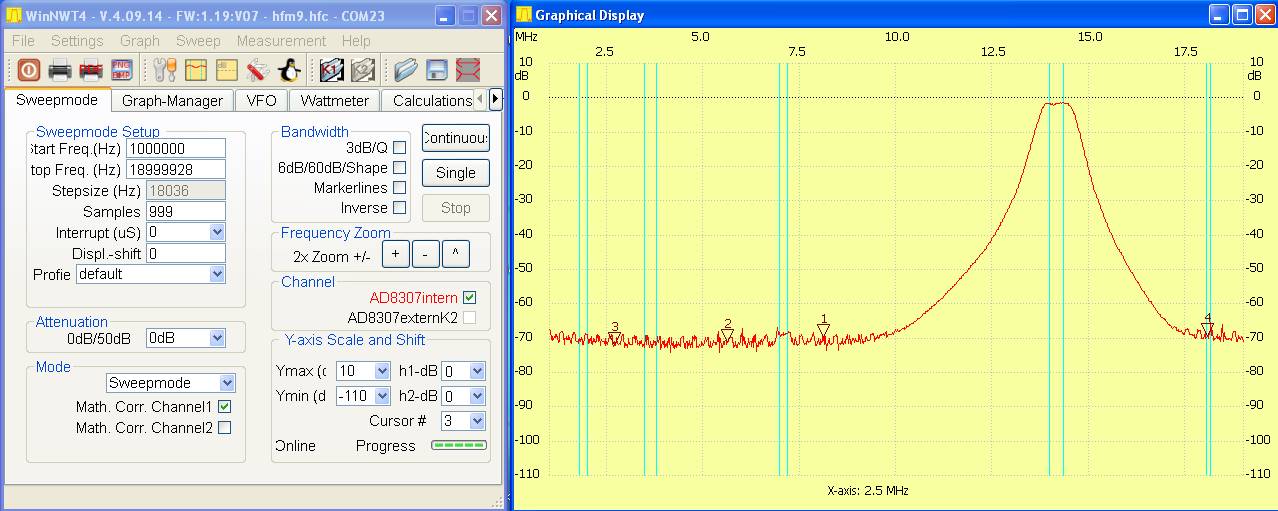The image size is (1278, 511).
Task: Click the open folder toolbar icon
Action: coord(405,70)
